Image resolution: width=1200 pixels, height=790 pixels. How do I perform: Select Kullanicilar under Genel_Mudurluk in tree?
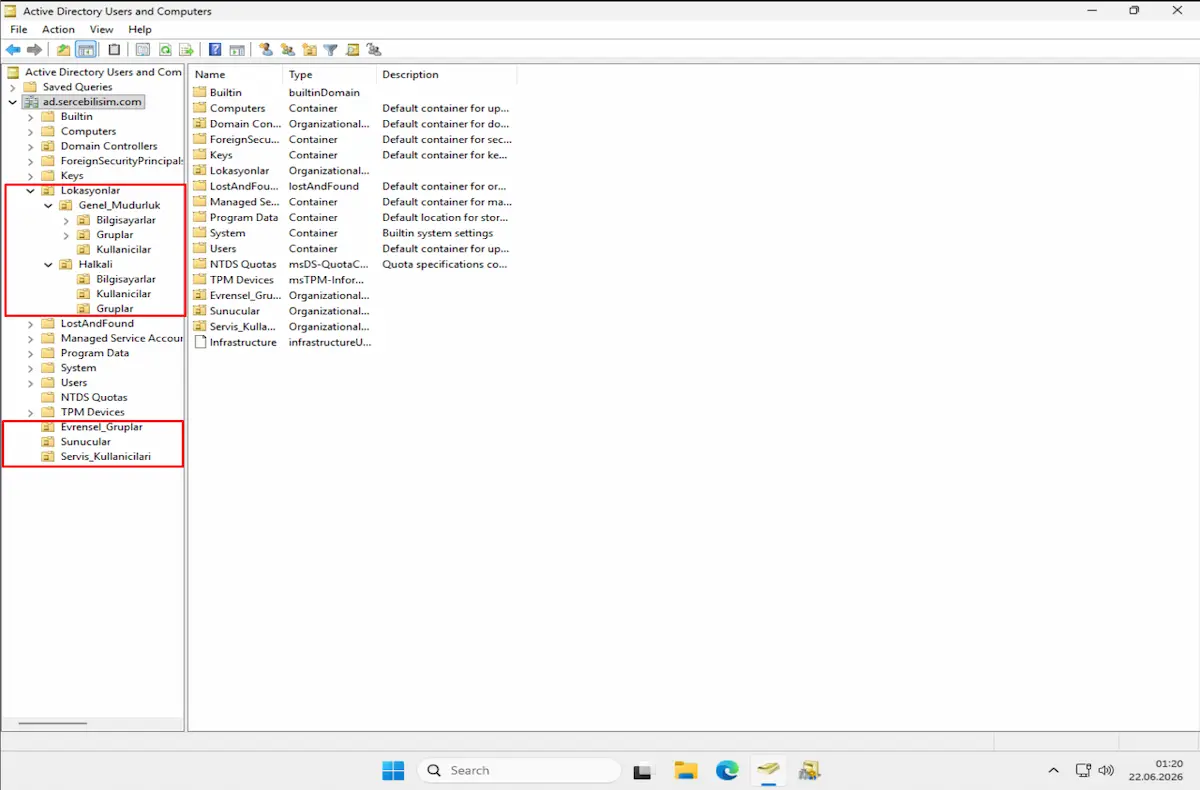tap(124, 250)
